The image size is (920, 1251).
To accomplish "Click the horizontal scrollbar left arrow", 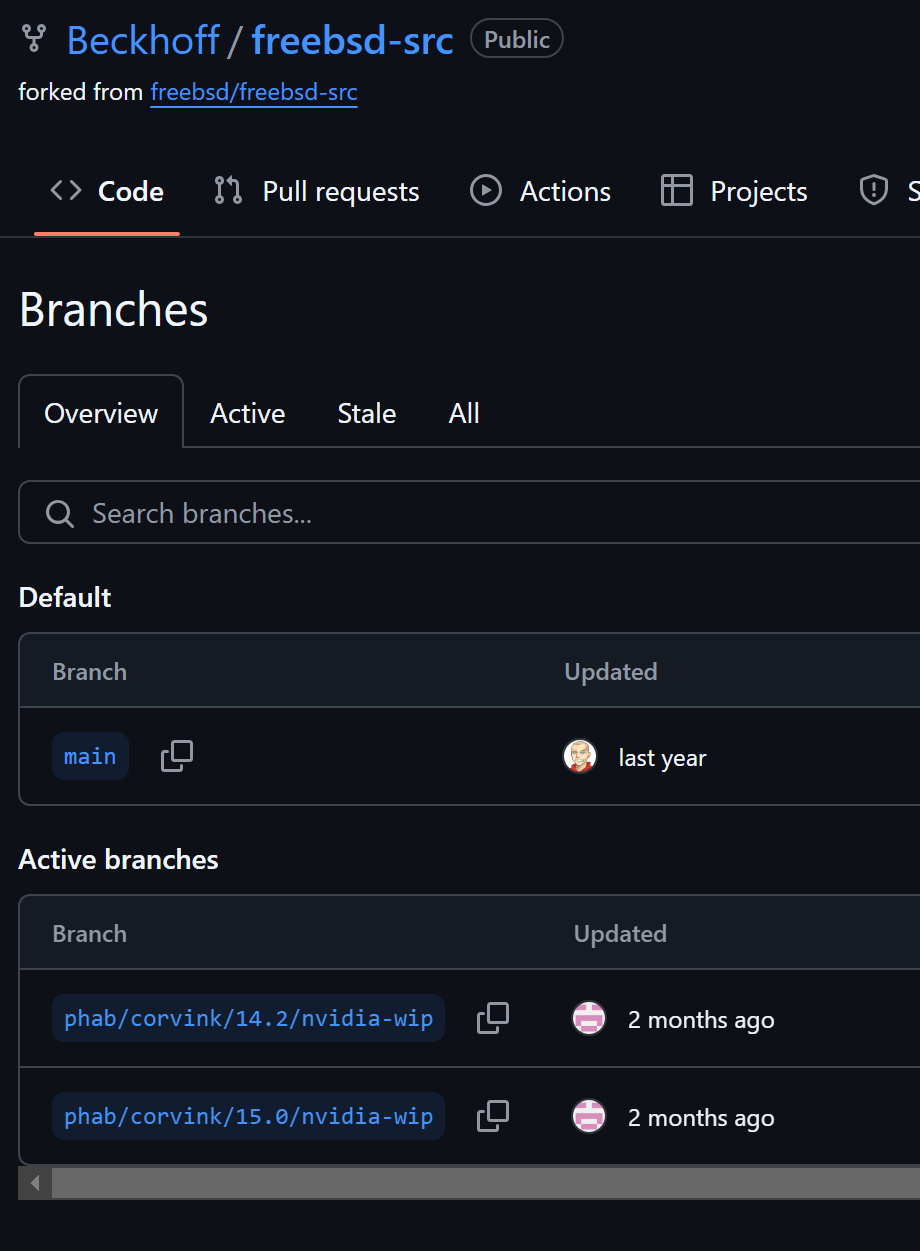I will [x=35, y=1184].
